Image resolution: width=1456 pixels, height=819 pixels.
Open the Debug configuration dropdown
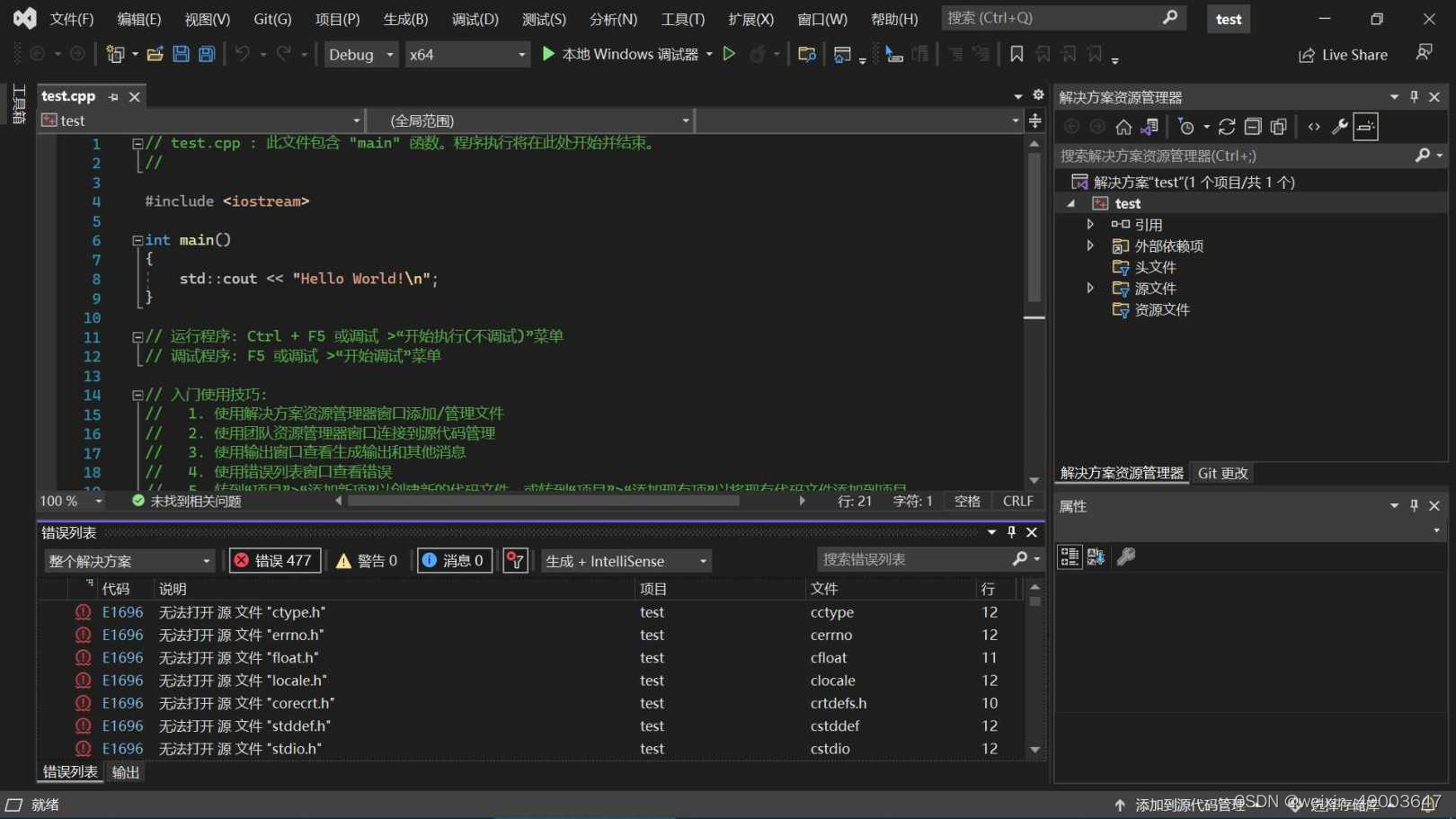tap(360, 54)
